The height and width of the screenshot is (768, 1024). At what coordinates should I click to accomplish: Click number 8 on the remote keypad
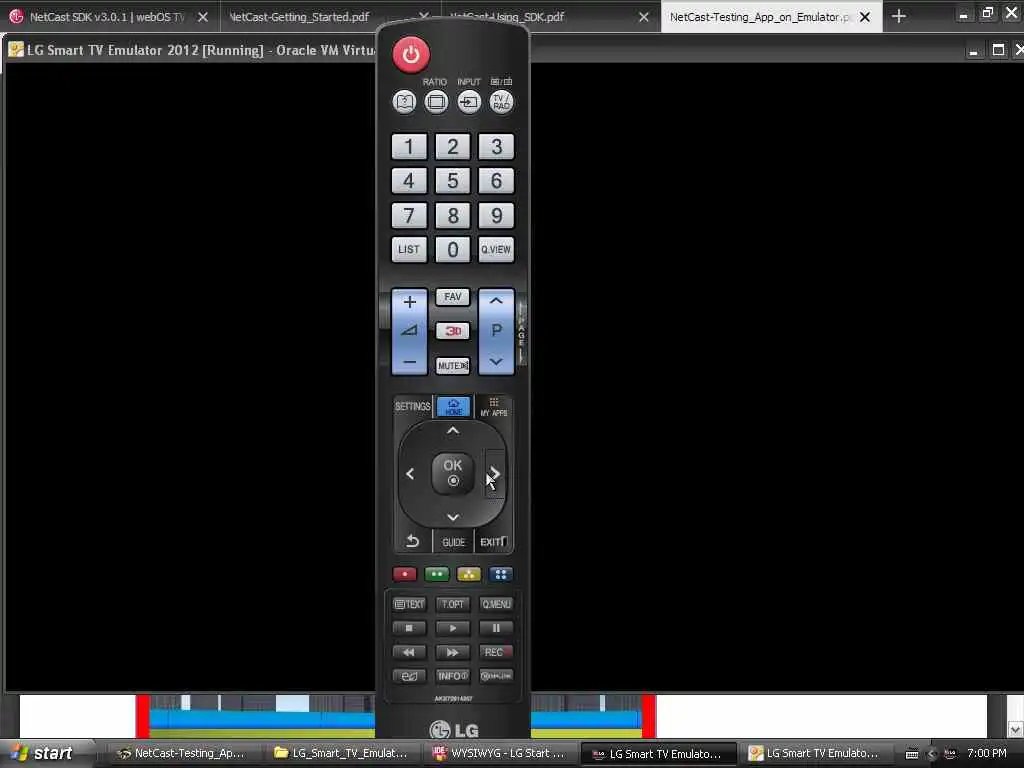point(453,215)
